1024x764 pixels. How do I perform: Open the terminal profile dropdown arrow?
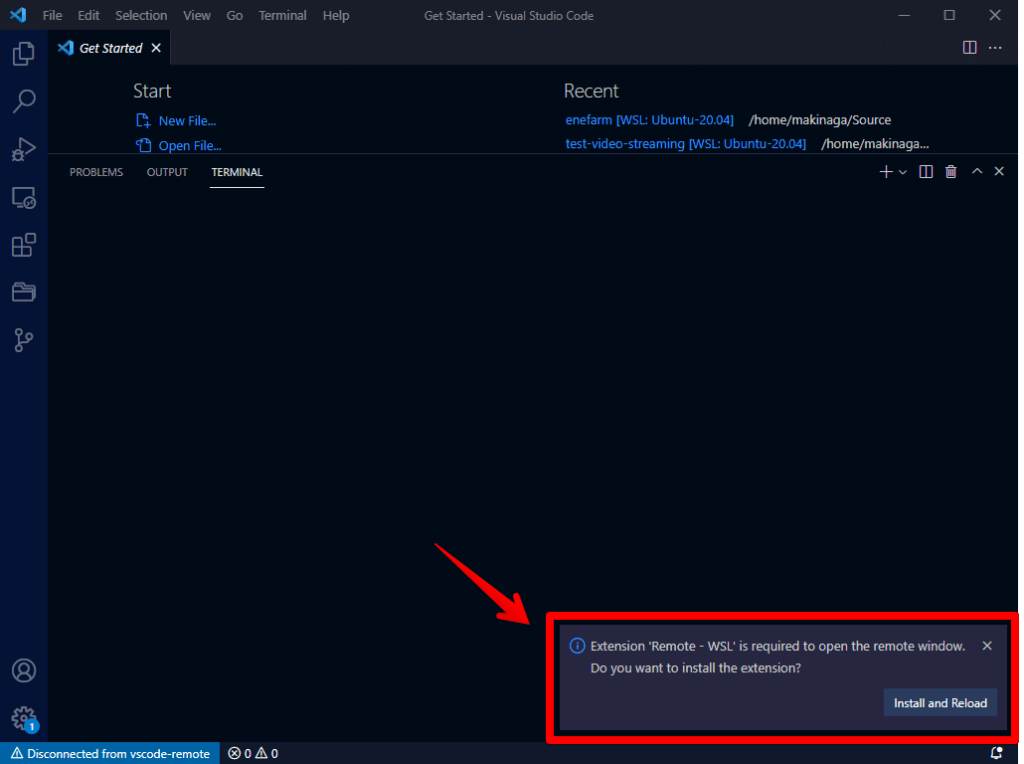pyautogui.click(x=902, y=171)
